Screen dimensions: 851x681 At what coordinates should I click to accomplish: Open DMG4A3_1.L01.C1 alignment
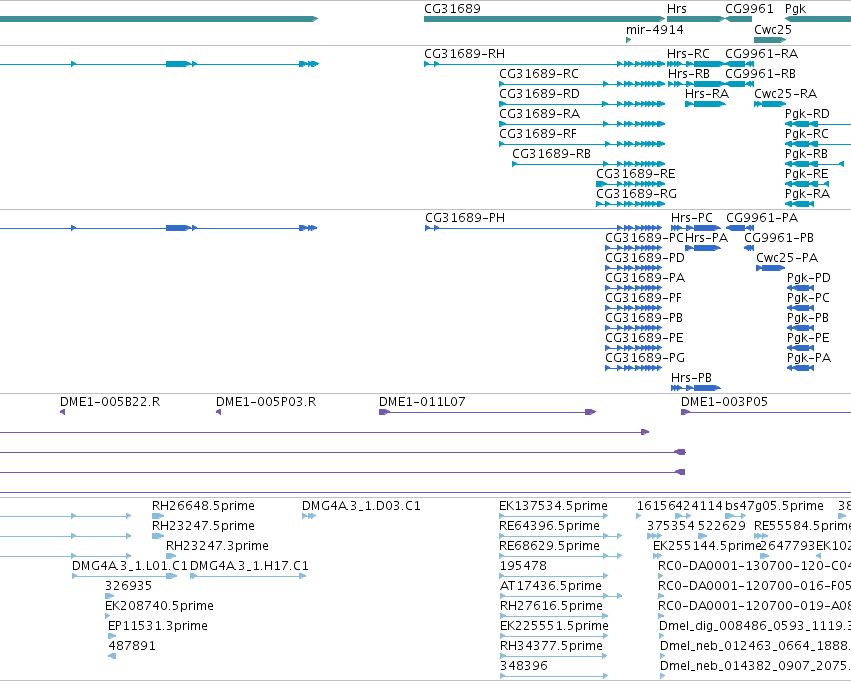point(130,567)
